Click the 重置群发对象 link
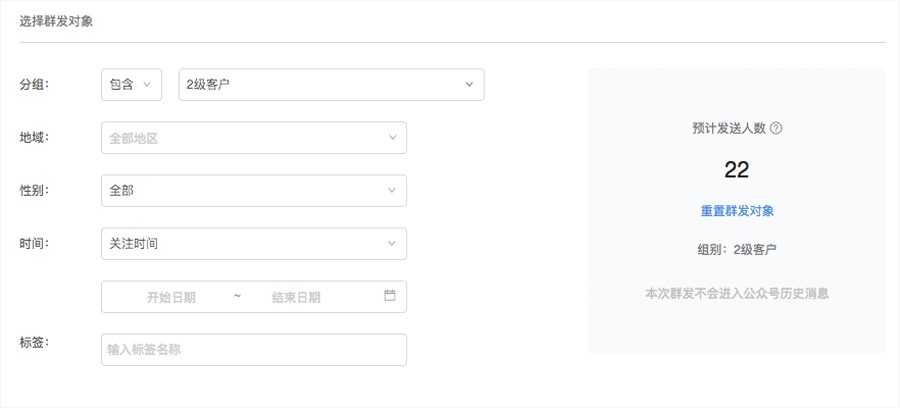The image size is (900, 408). 737,211
